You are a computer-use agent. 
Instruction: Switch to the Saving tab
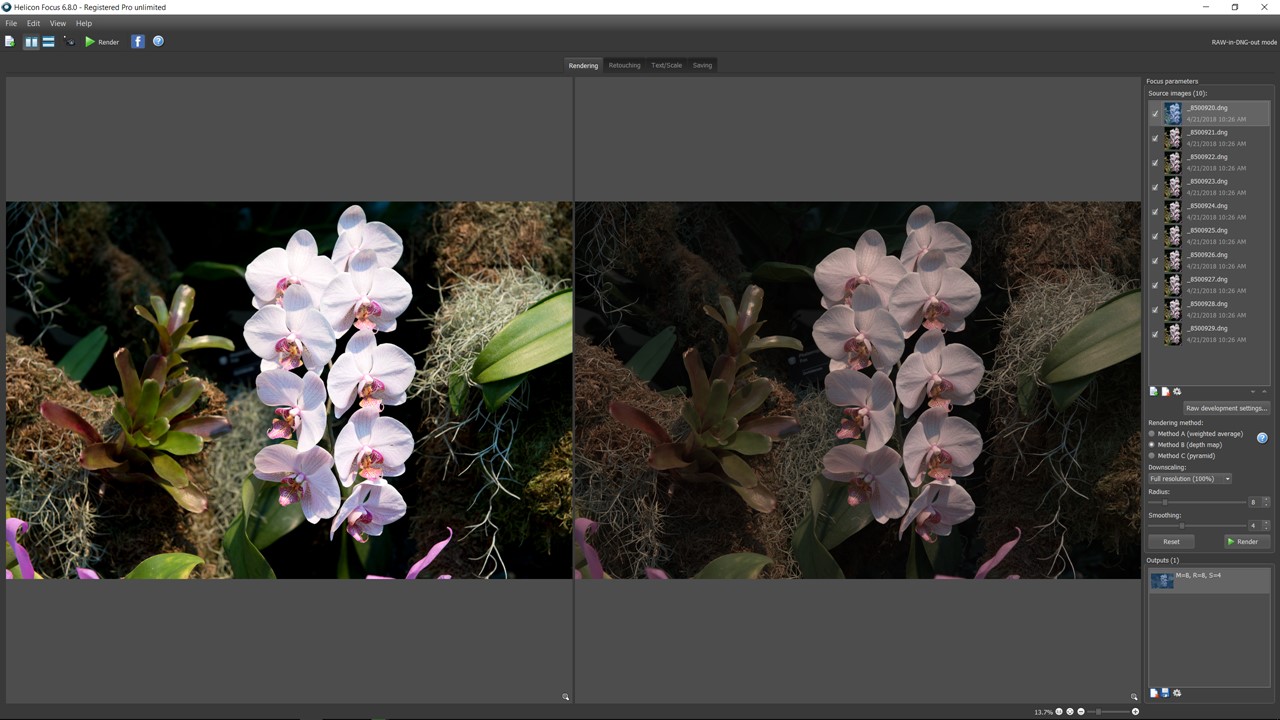pyautogui.click(x=703, y=65)
